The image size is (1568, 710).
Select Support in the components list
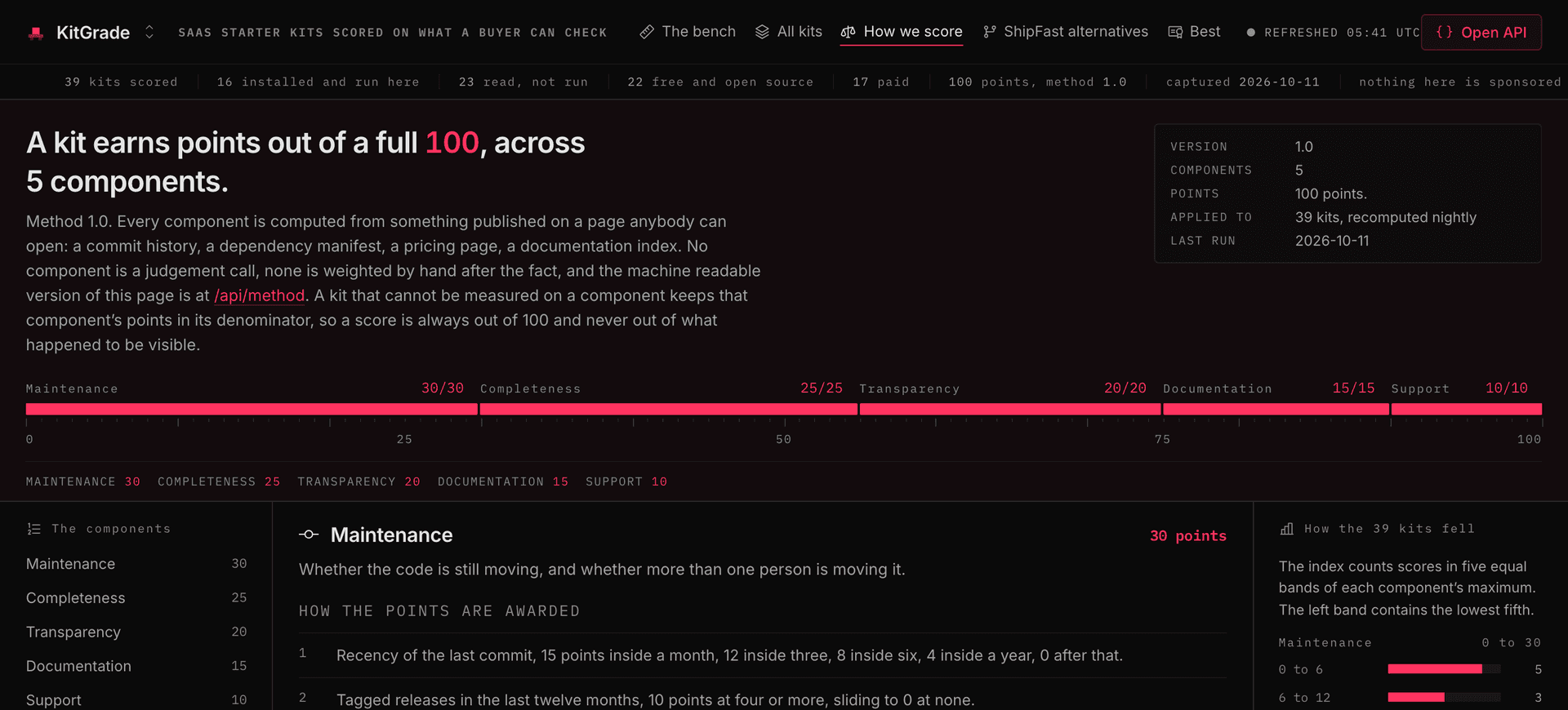coord(136,700)
